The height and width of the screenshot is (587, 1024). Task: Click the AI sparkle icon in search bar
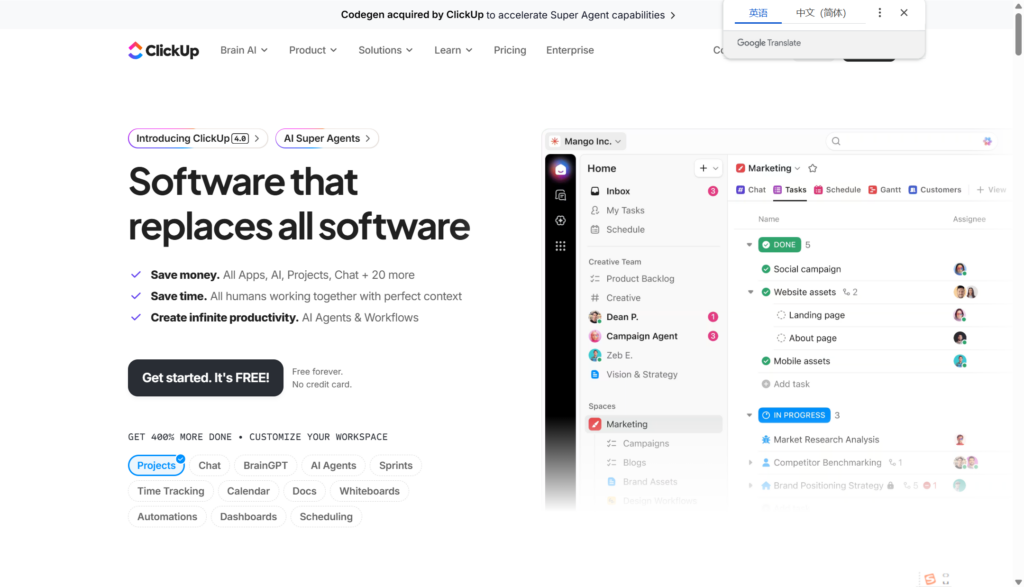[x=987, y=141]
